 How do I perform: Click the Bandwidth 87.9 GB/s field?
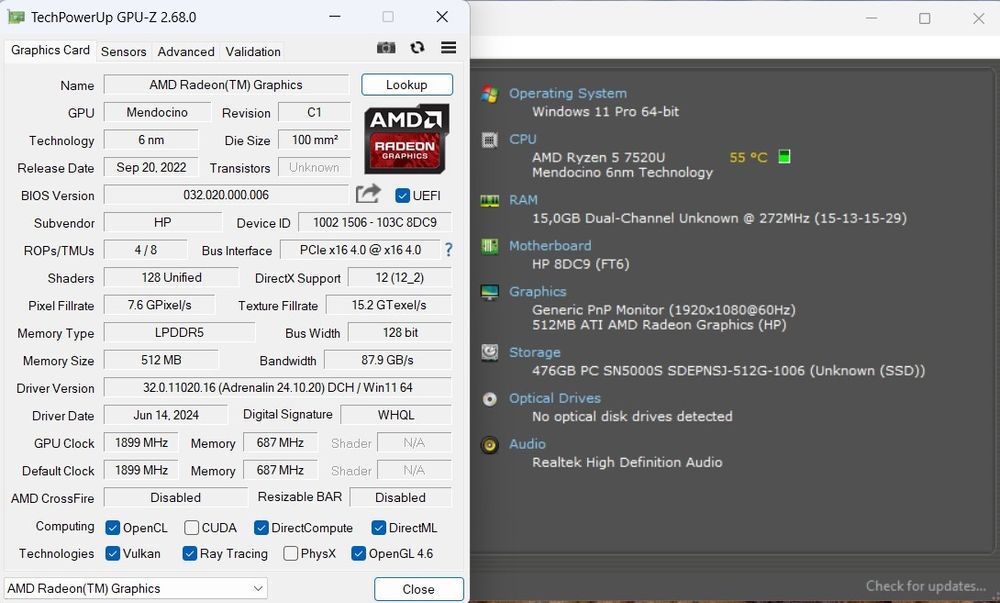pos(388,360)
